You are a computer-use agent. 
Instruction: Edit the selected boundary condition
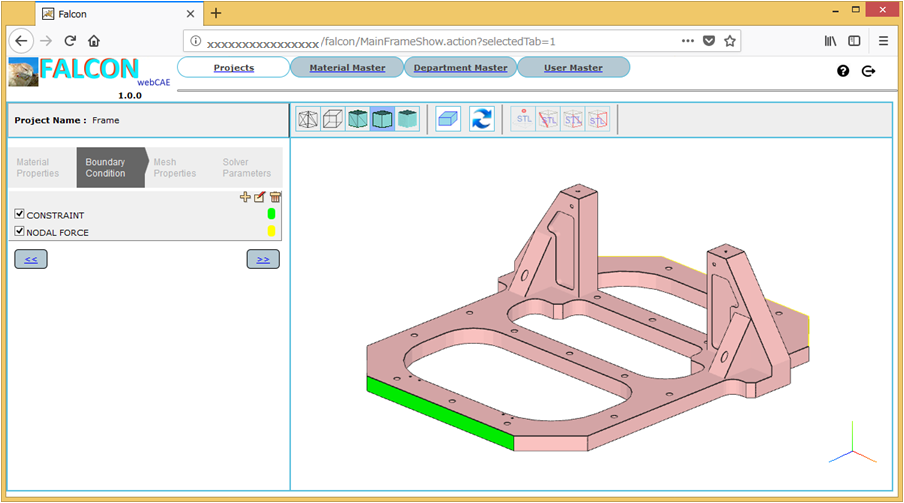[260, 198]
